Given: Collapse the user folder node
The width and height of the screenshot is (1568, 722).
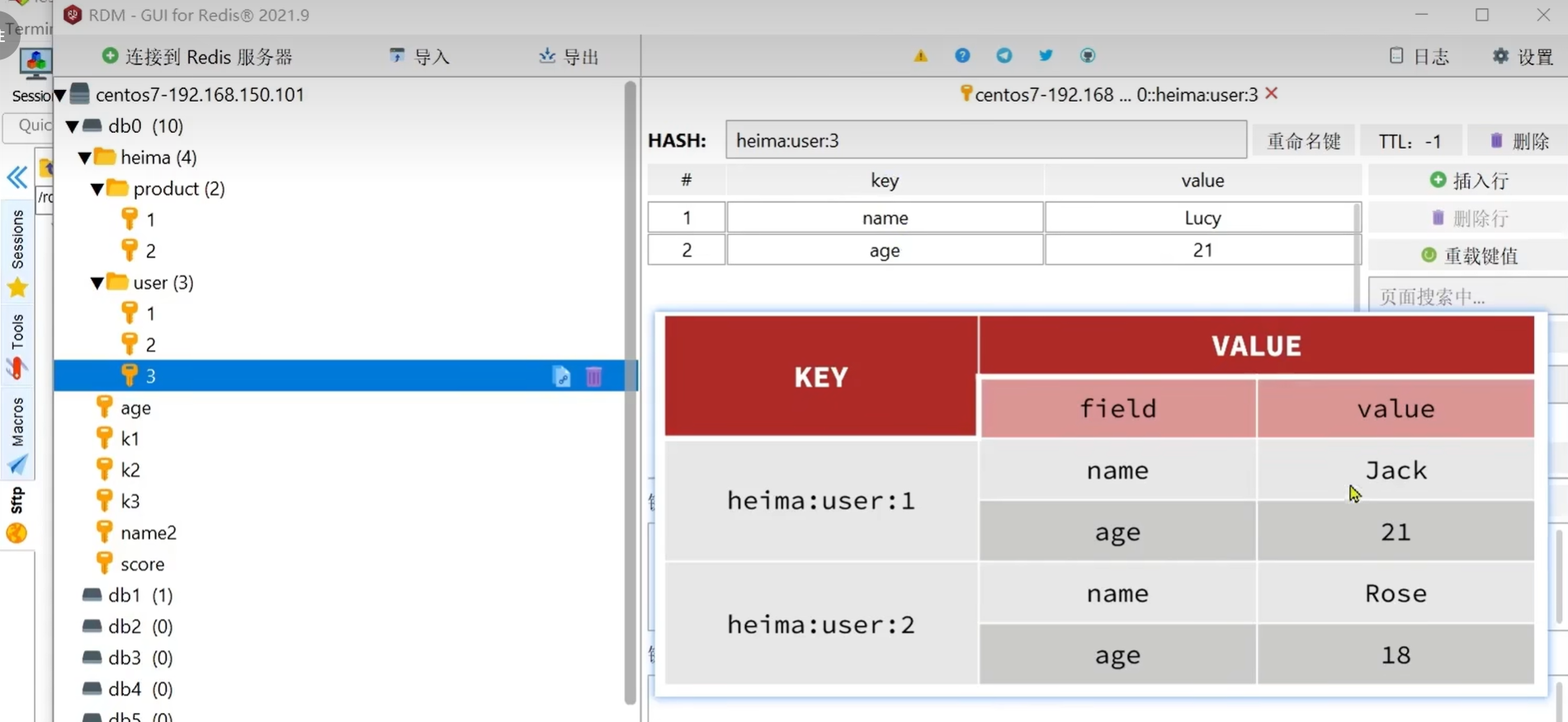Looking at the screenshot, I should pyautogui.click(x=97, y=283).
